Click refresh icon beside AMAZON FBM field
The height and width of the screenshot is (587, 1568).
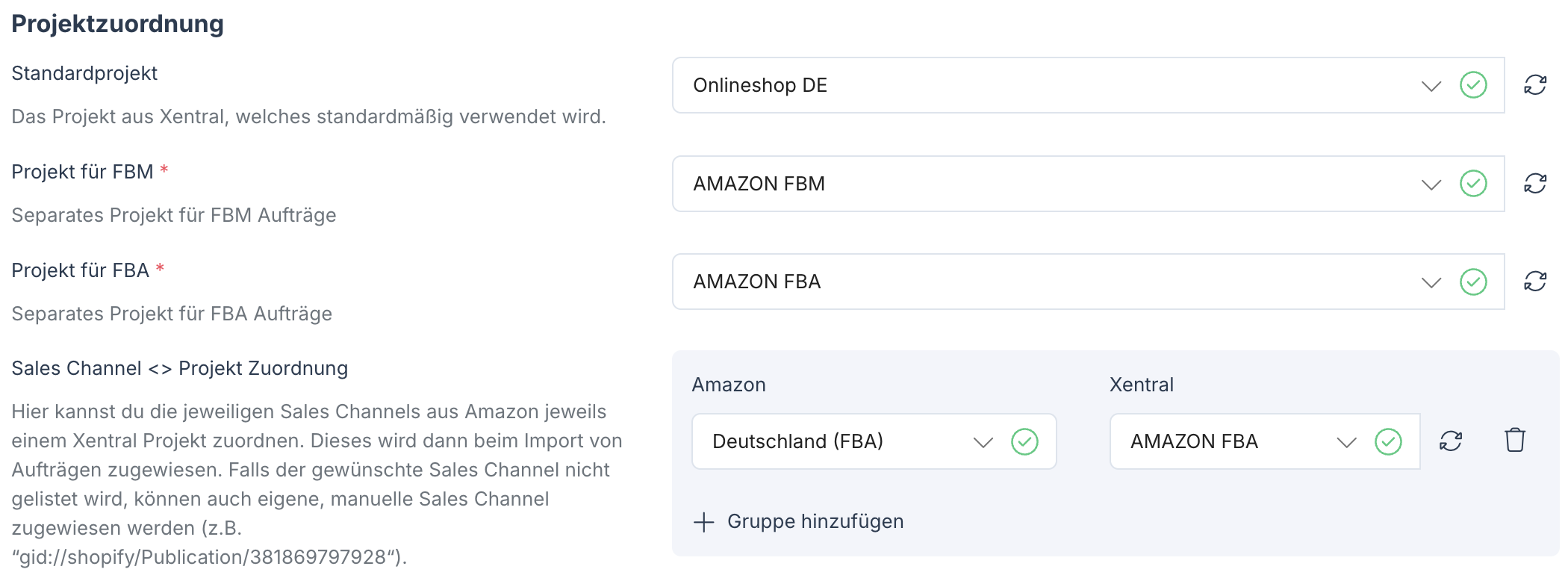coord(1535,184)
